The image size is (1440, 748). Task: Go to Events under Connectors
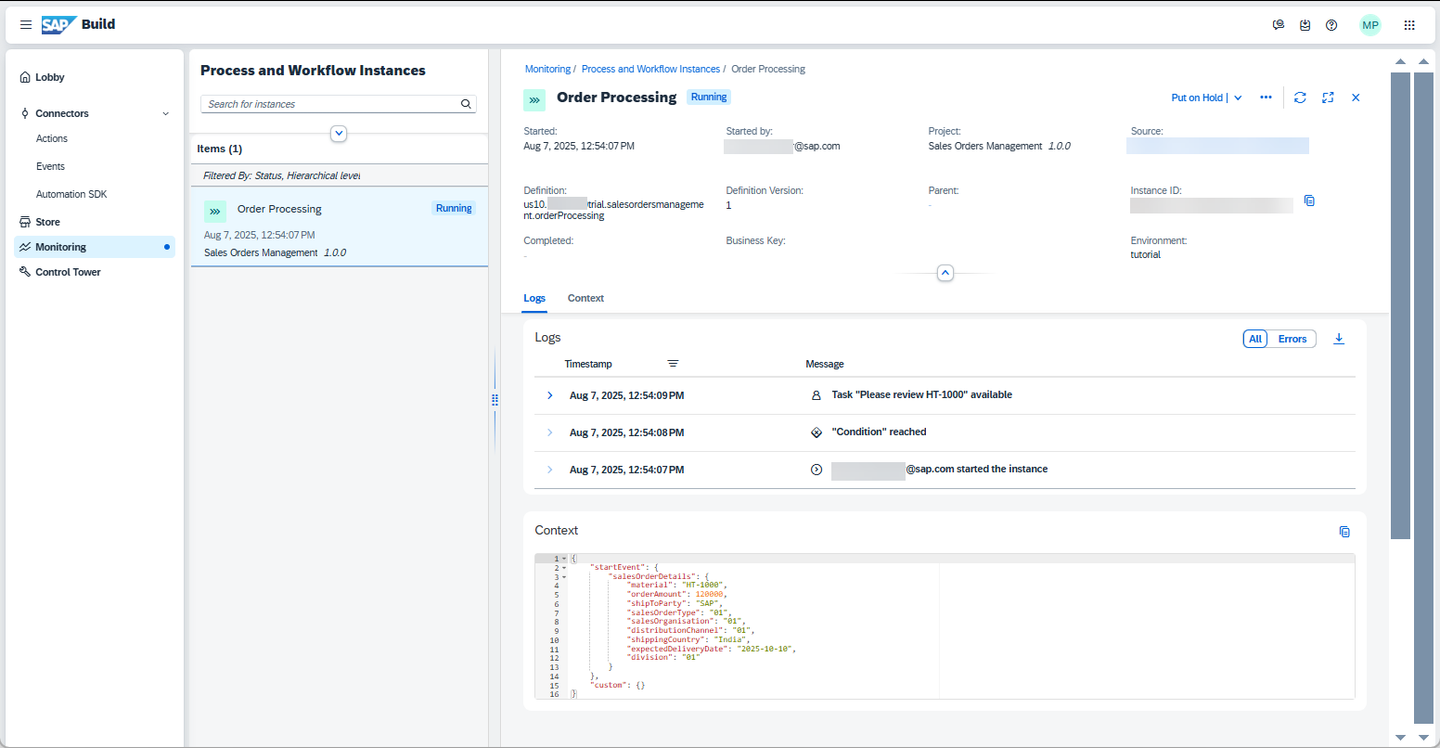pyautogui.click(x=50, y=166)
